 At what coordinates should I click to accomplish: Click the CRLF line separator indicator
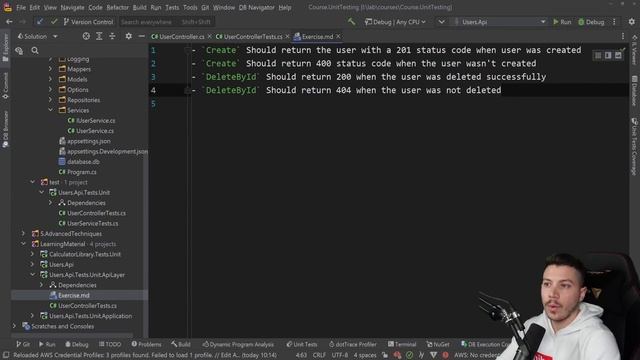[x=319, y=355]
